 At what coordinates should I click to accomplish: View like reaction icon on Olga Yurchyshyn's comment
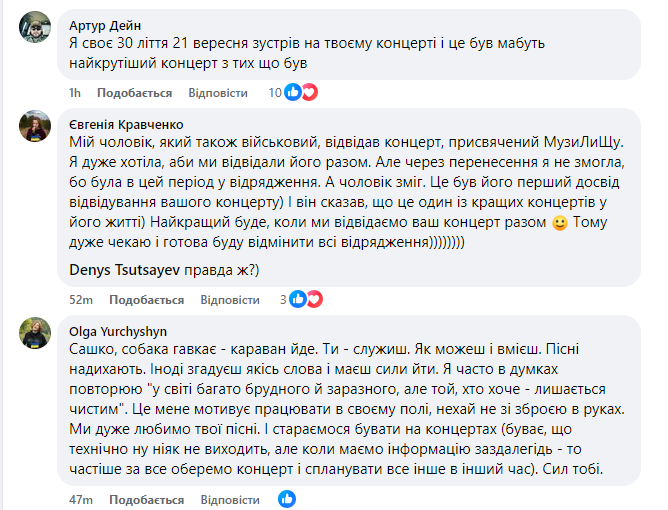click(x=288, y=498)
